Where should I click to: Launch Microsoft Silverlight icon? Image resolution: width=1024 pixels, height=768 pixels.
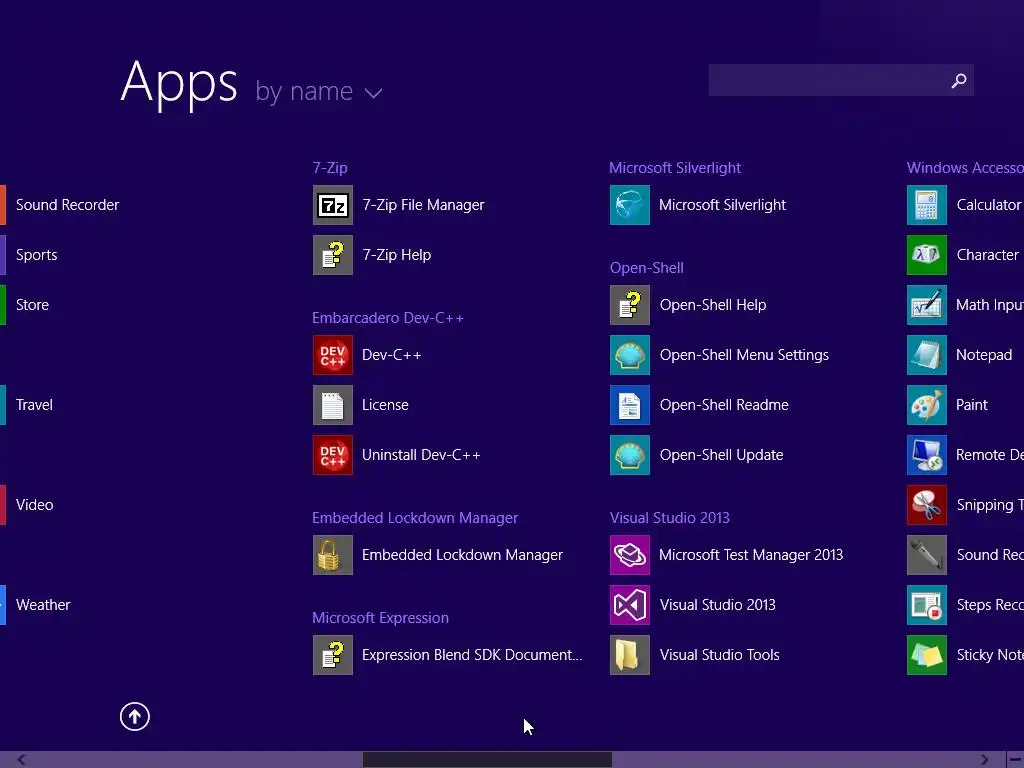coord(630,205)
